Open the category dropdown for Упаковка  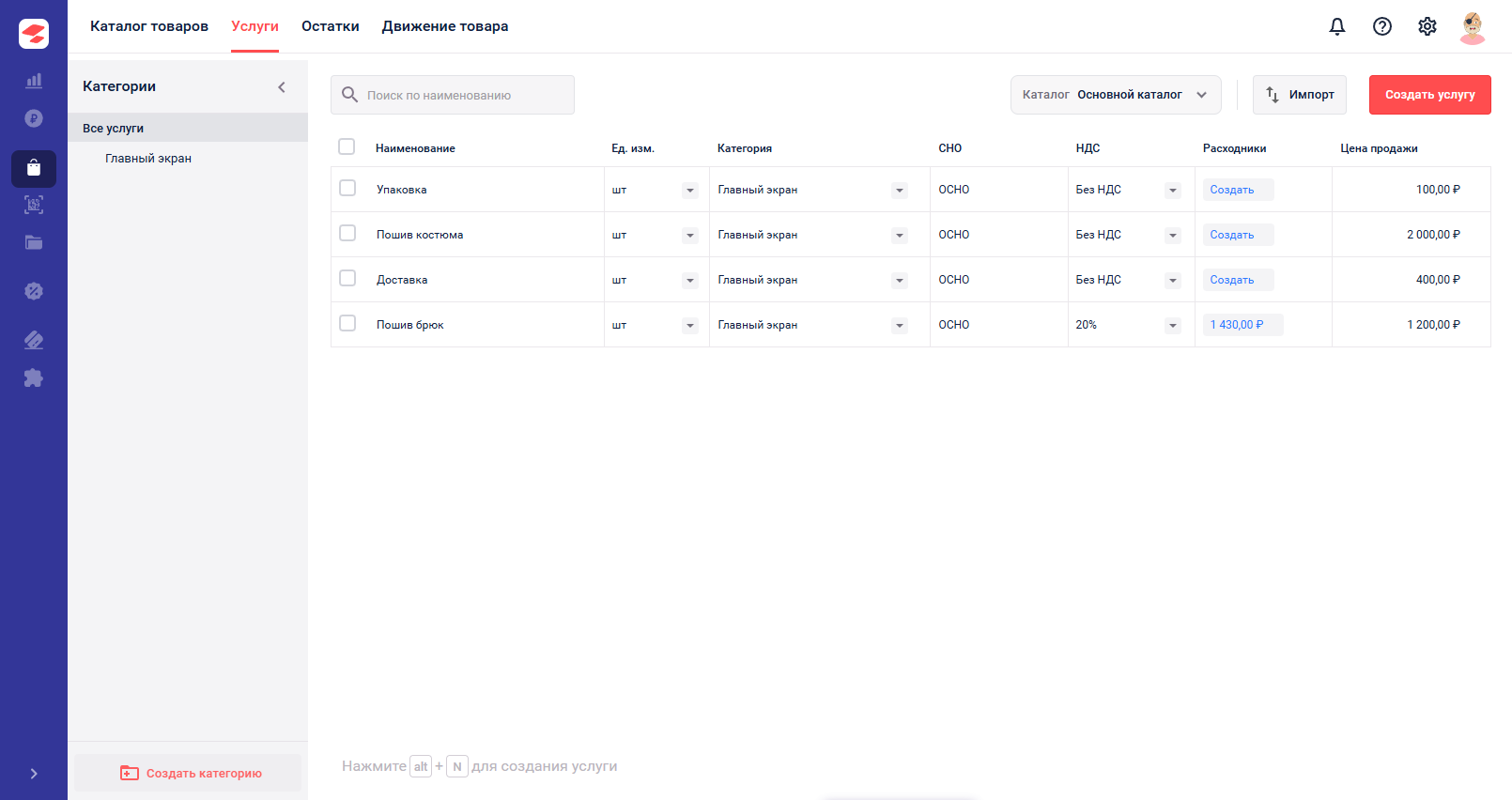pos(900,191)
